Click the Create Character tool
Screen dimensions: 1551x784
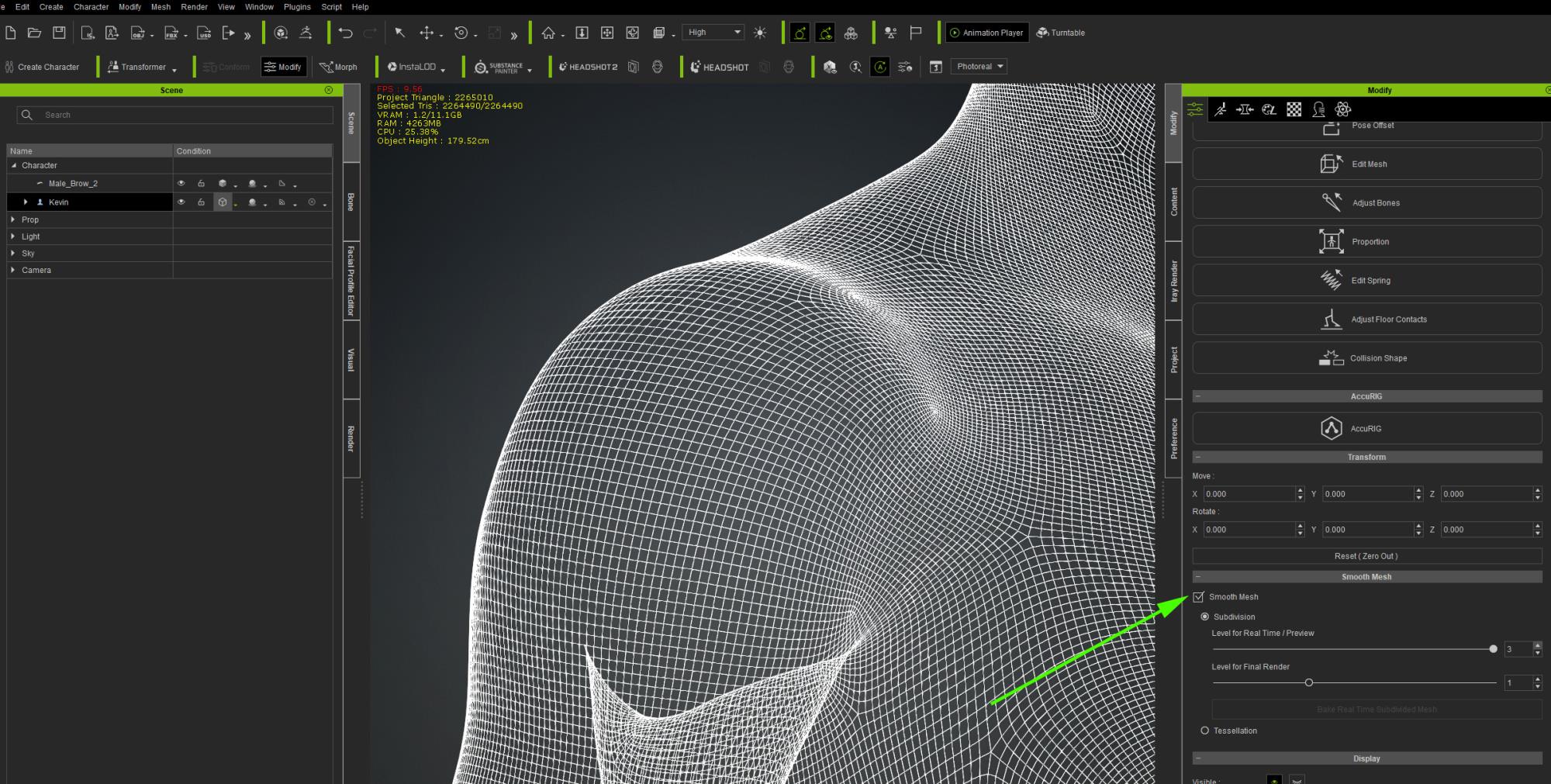42,67
